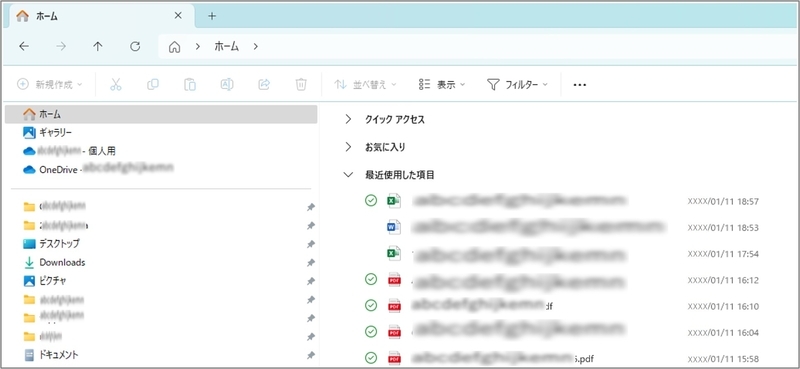Click the date XXXX/01/11 18:53
This screenshot has height=369, width=800.
(723, 228)
